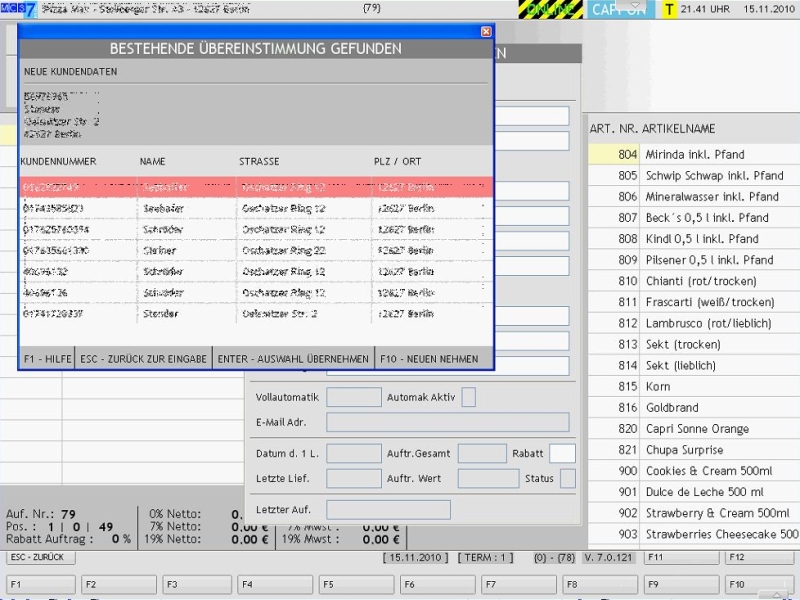Click the bottom-row F10 function key button
The image size is (800, 600).
point(759,584)
